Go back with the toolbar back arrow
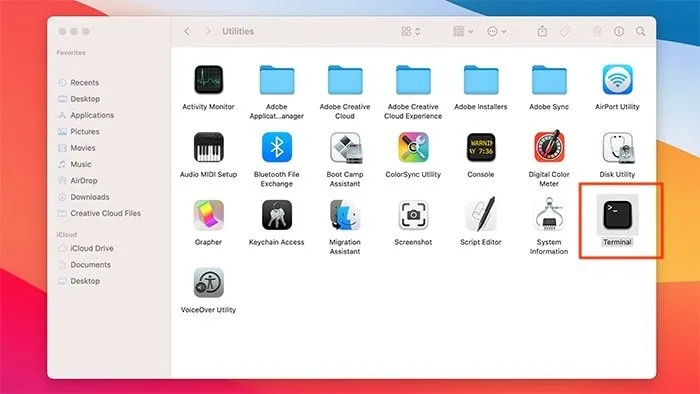The width and height of the screenshot is (700, 394). (187, 31)
